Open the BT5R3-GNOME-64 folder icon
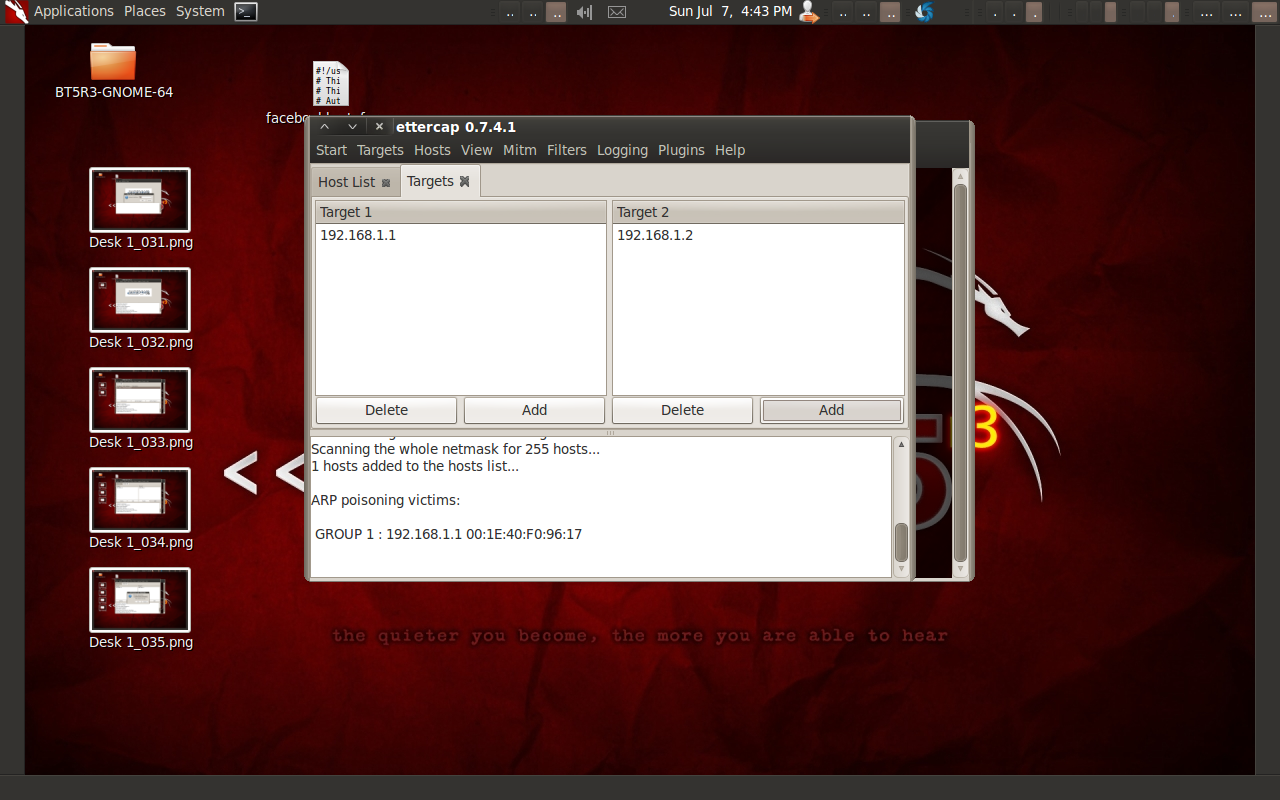Image resolution: width=1280 pixels, height=800 pixels. (x=113, y=61)
